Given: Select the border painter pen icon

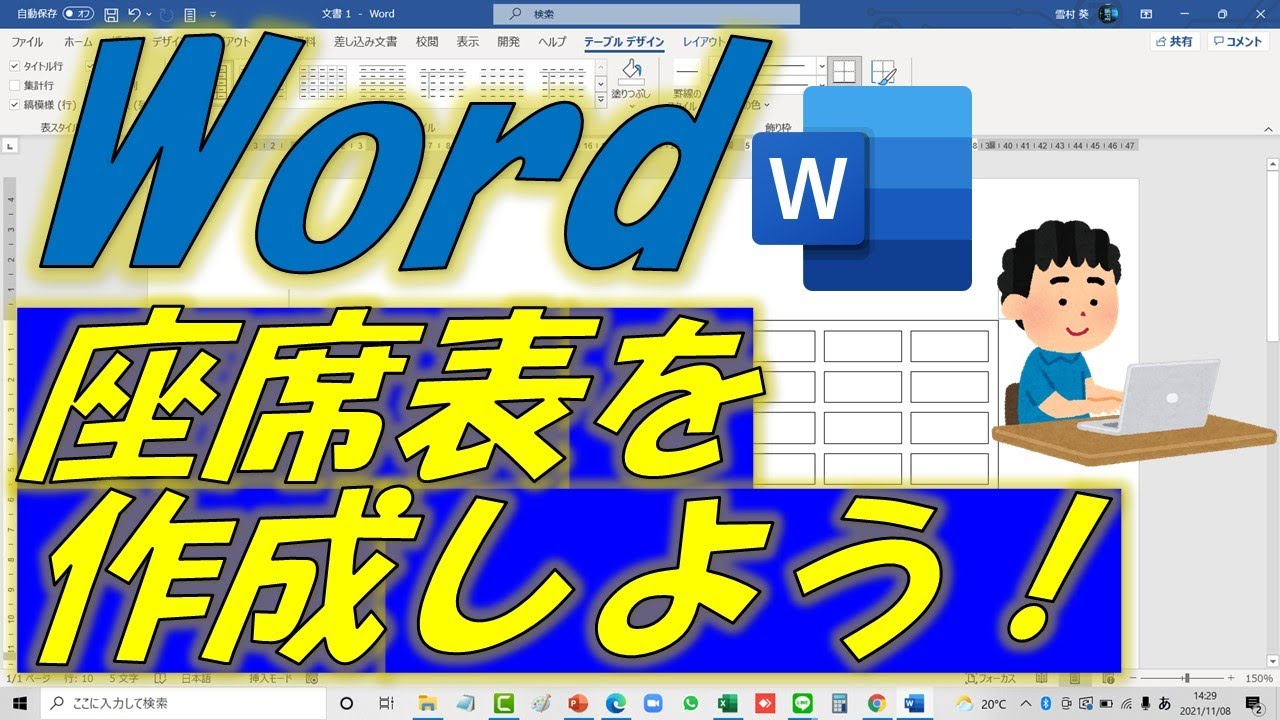Looking at the screenshot, I should click(884, 73).
